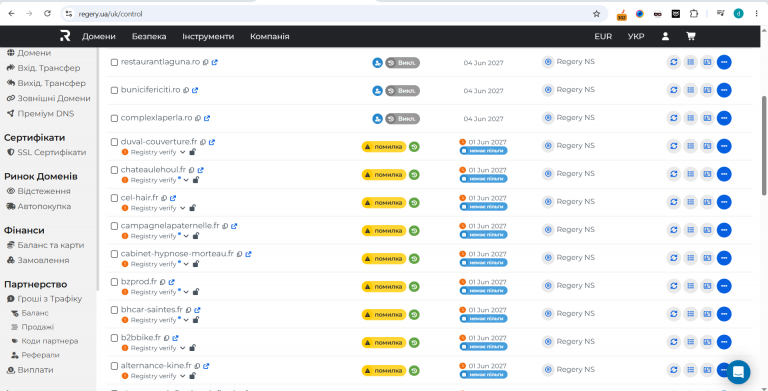Open the shopping cart in the top bar
768x391 pixels.
point(691,36)
